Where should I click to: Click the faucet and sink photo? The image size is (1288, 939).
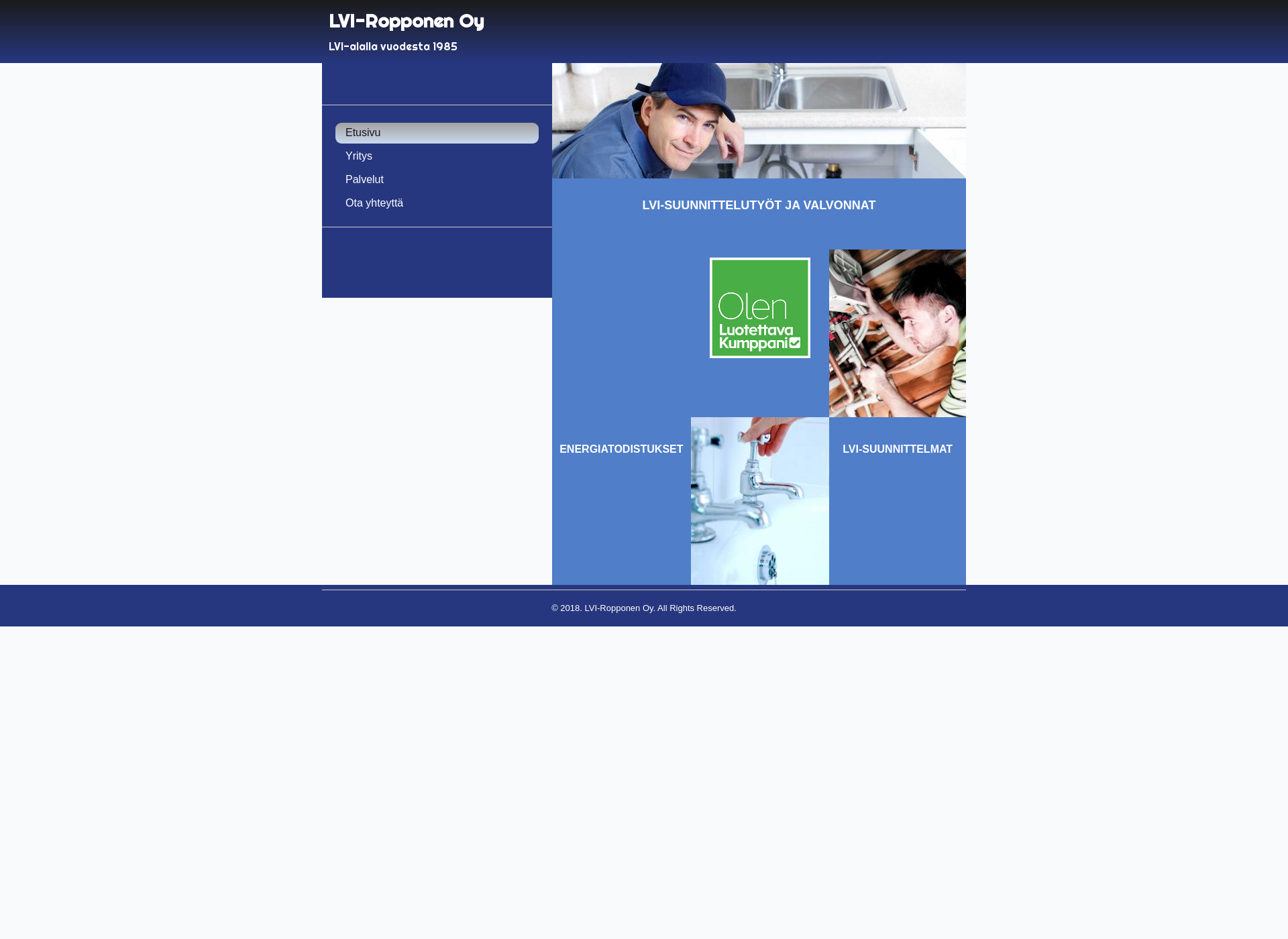(760, 501)
